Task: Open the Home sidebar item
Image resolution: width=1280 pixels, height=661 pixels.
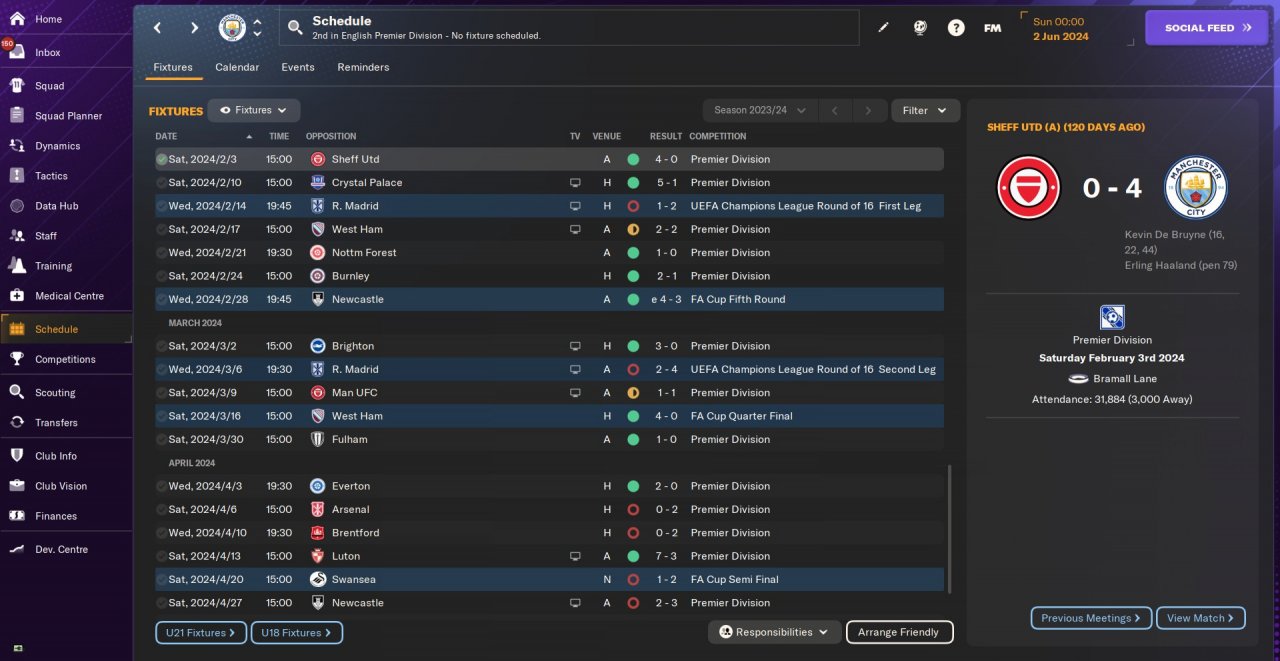Action: click(x=48, y=19)
